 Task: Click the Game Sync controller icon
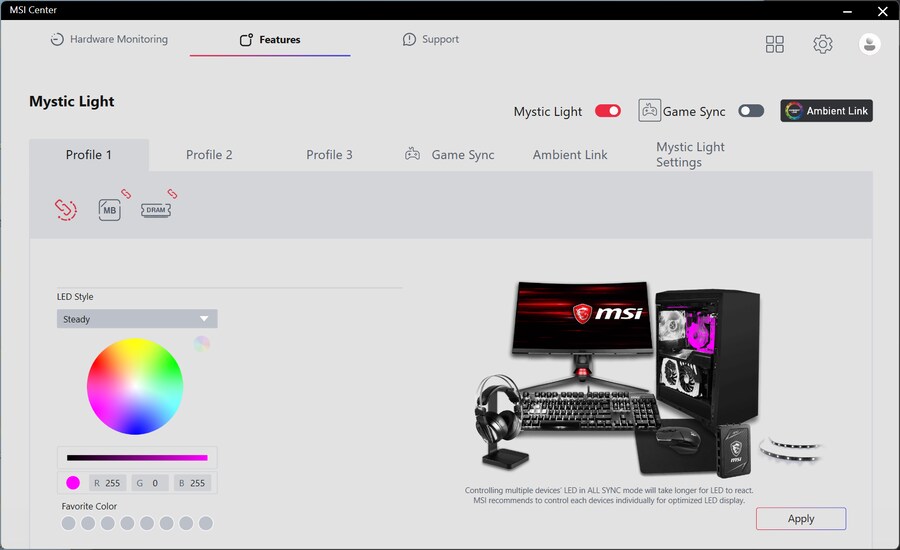[650, 111]
